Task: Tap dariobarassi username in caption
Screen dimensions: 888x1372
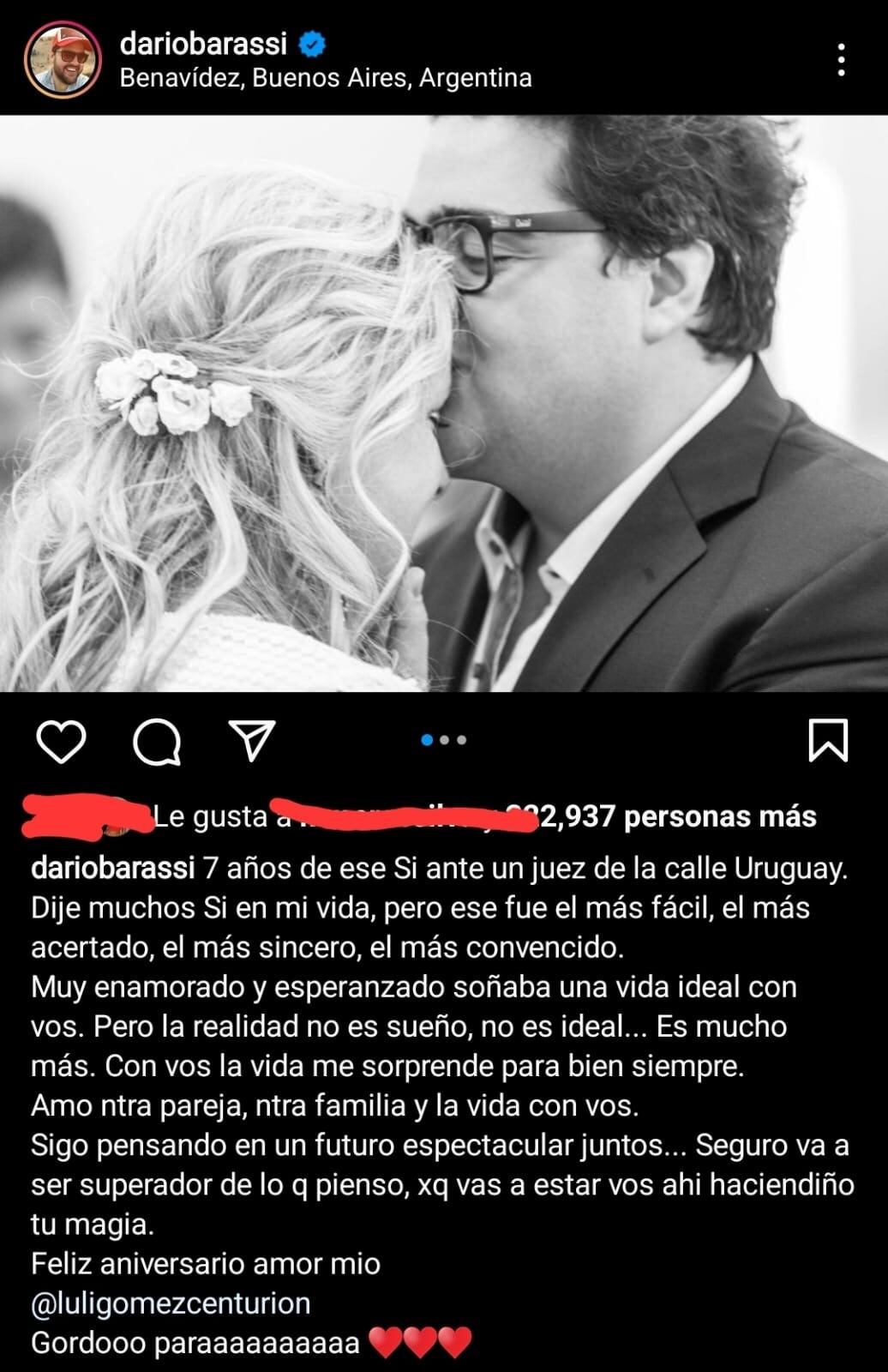Action: click(113, 869)
